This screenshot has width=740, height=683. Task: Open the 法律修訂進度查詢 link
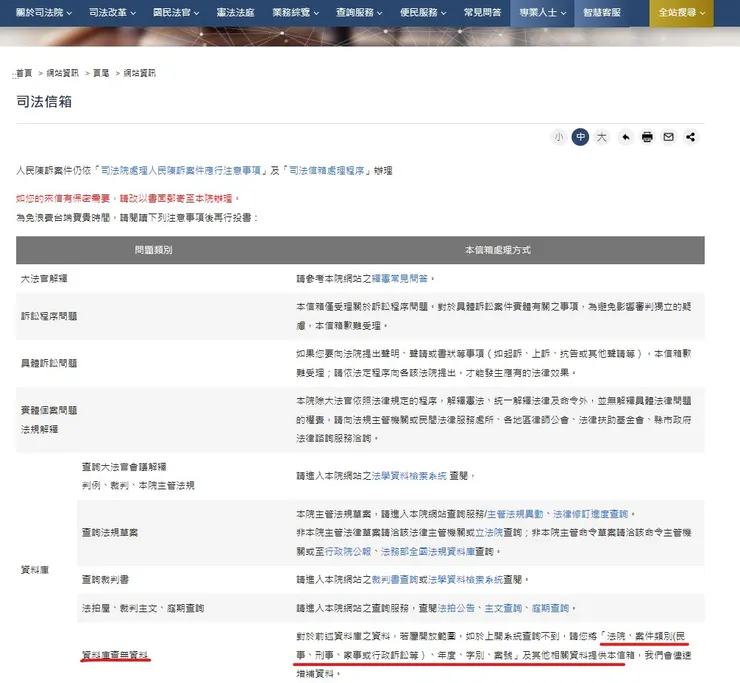coord(590,514)
